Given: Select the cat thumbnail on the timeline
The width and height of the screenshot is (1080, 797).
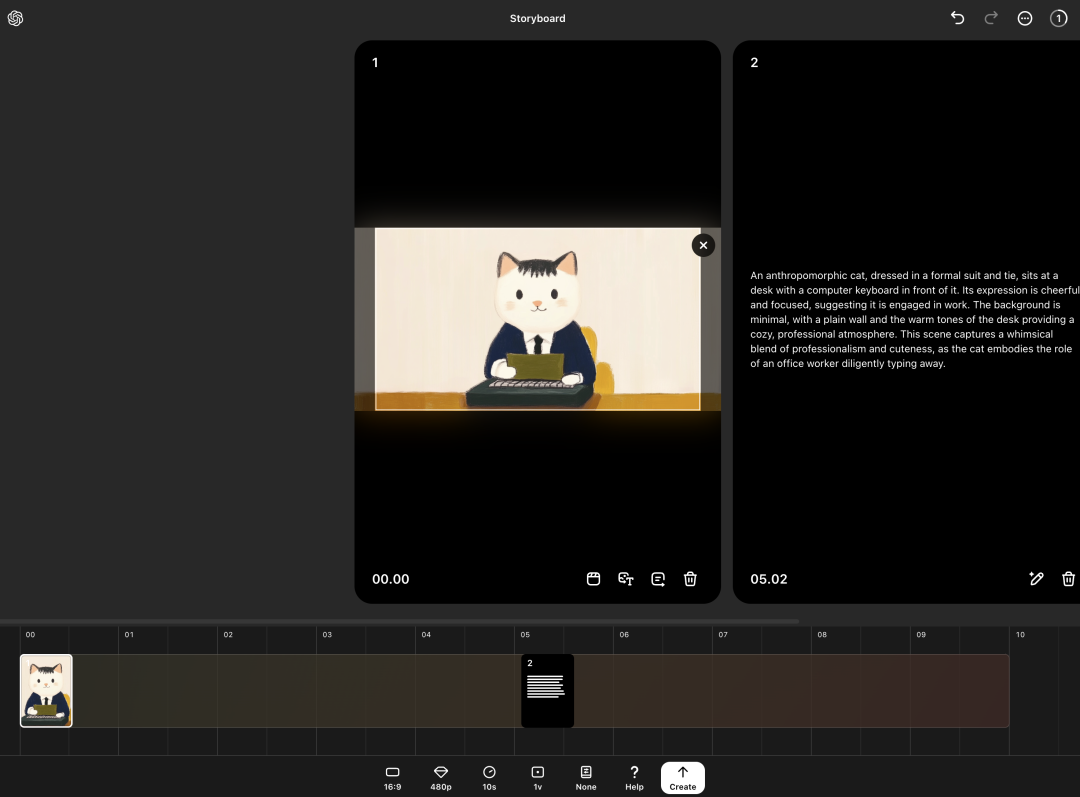Looking at the screenshot, I should 46,690.
